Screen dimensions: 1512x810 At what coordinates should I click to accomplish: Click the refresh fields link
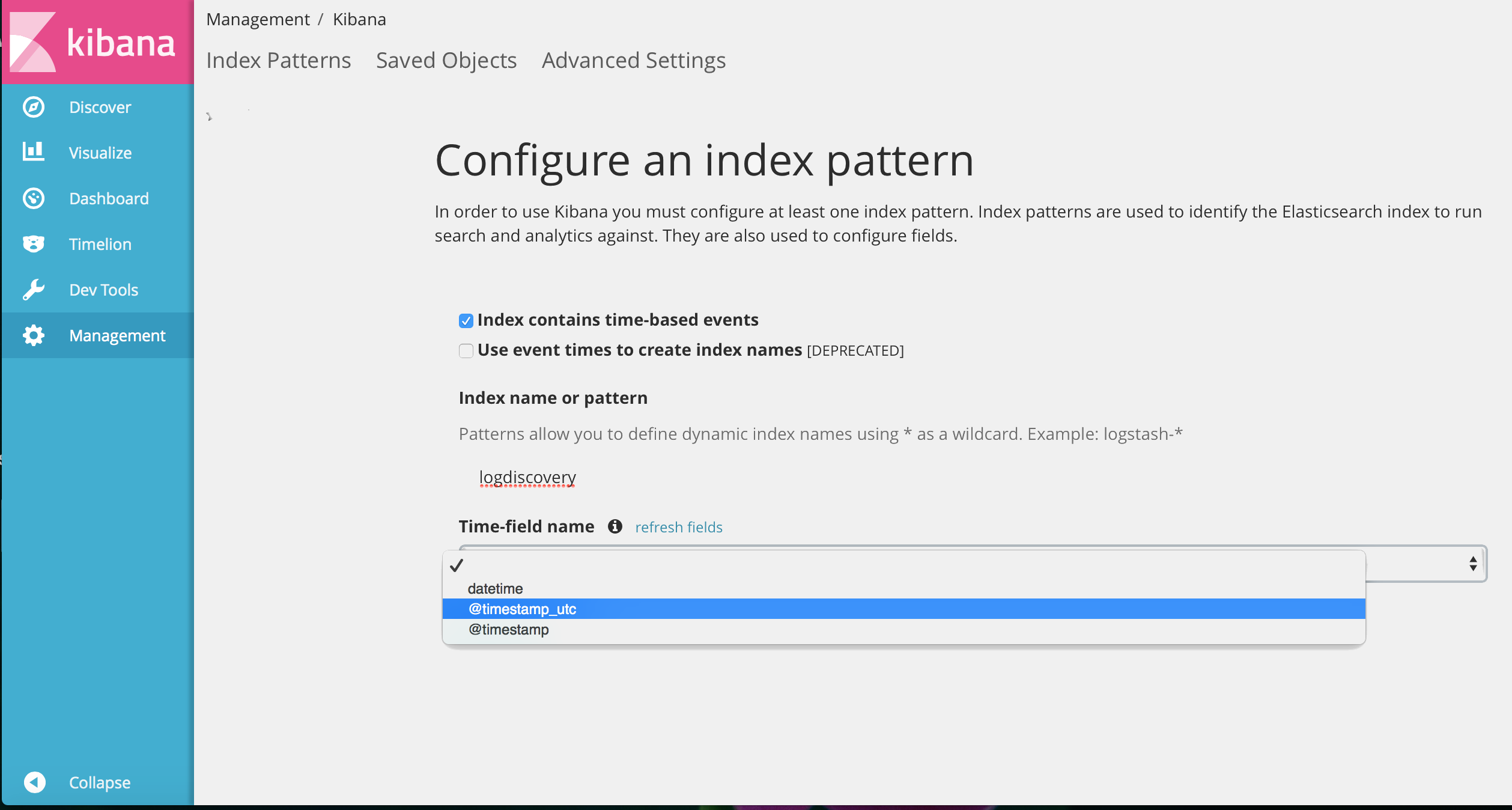click(678, 527)
